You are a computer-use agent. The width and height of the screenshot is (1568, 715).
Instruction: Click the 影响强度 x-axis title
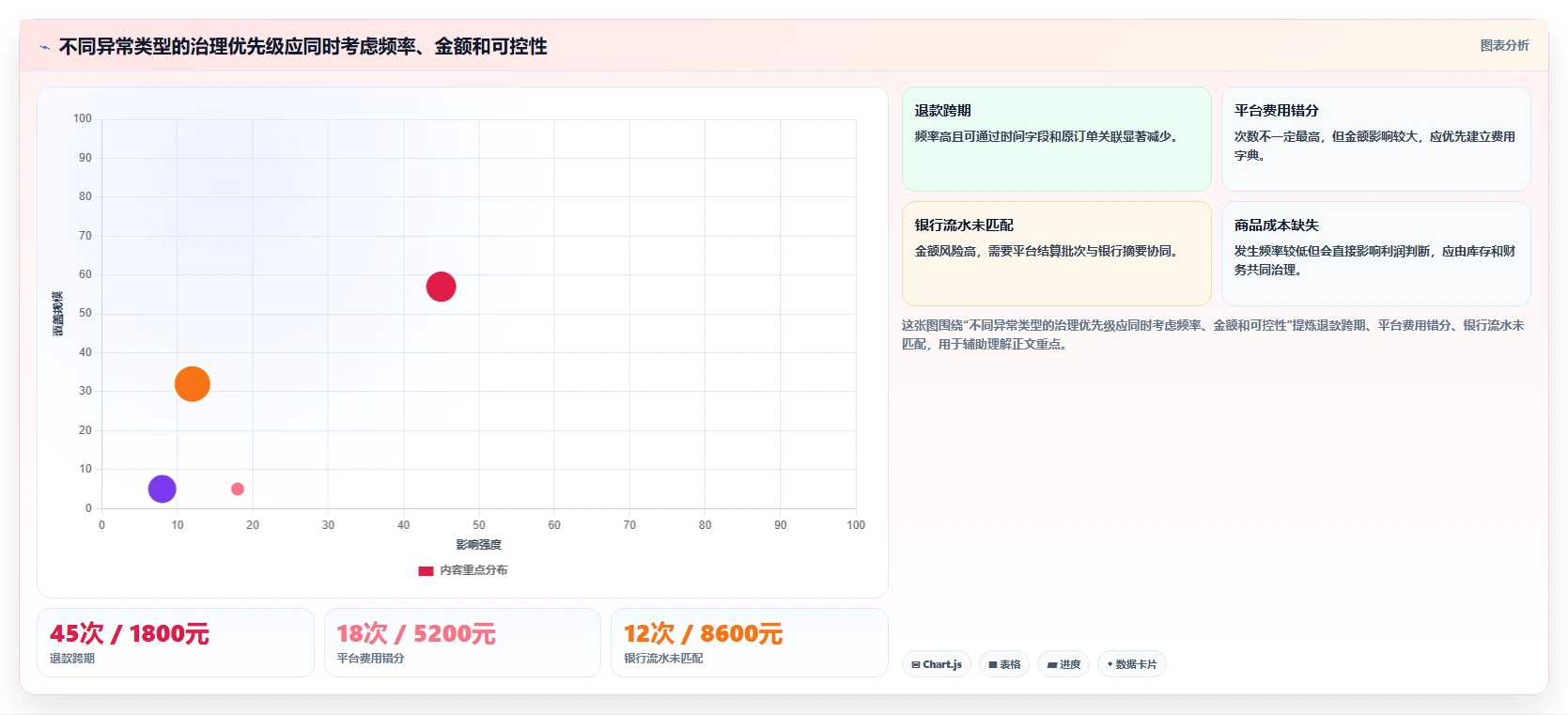pyautogui.click(x=479, y=545)
